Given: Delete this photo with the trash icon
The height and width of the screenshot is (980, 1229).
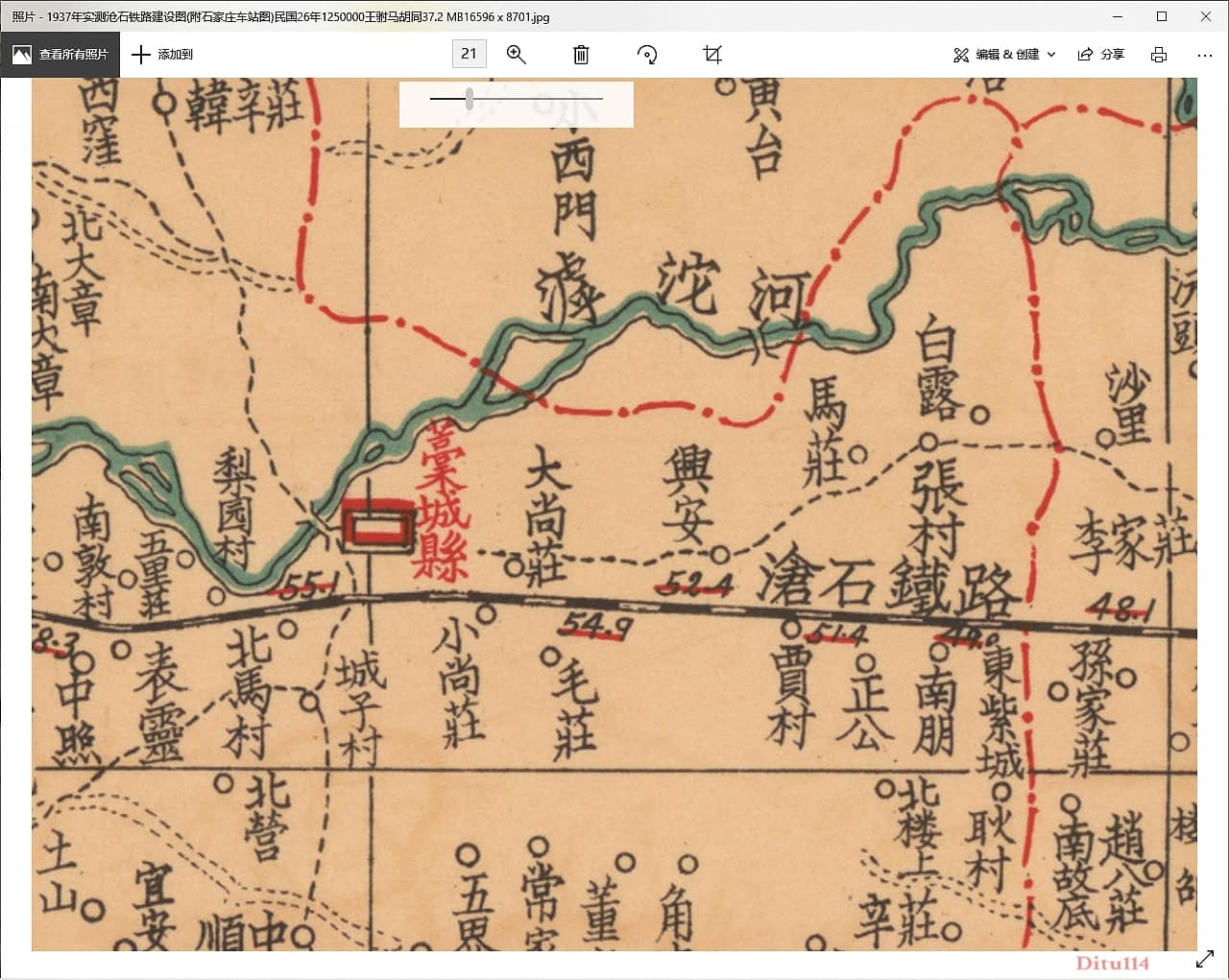Looking at the screenshot, I should tap(580, 55).
